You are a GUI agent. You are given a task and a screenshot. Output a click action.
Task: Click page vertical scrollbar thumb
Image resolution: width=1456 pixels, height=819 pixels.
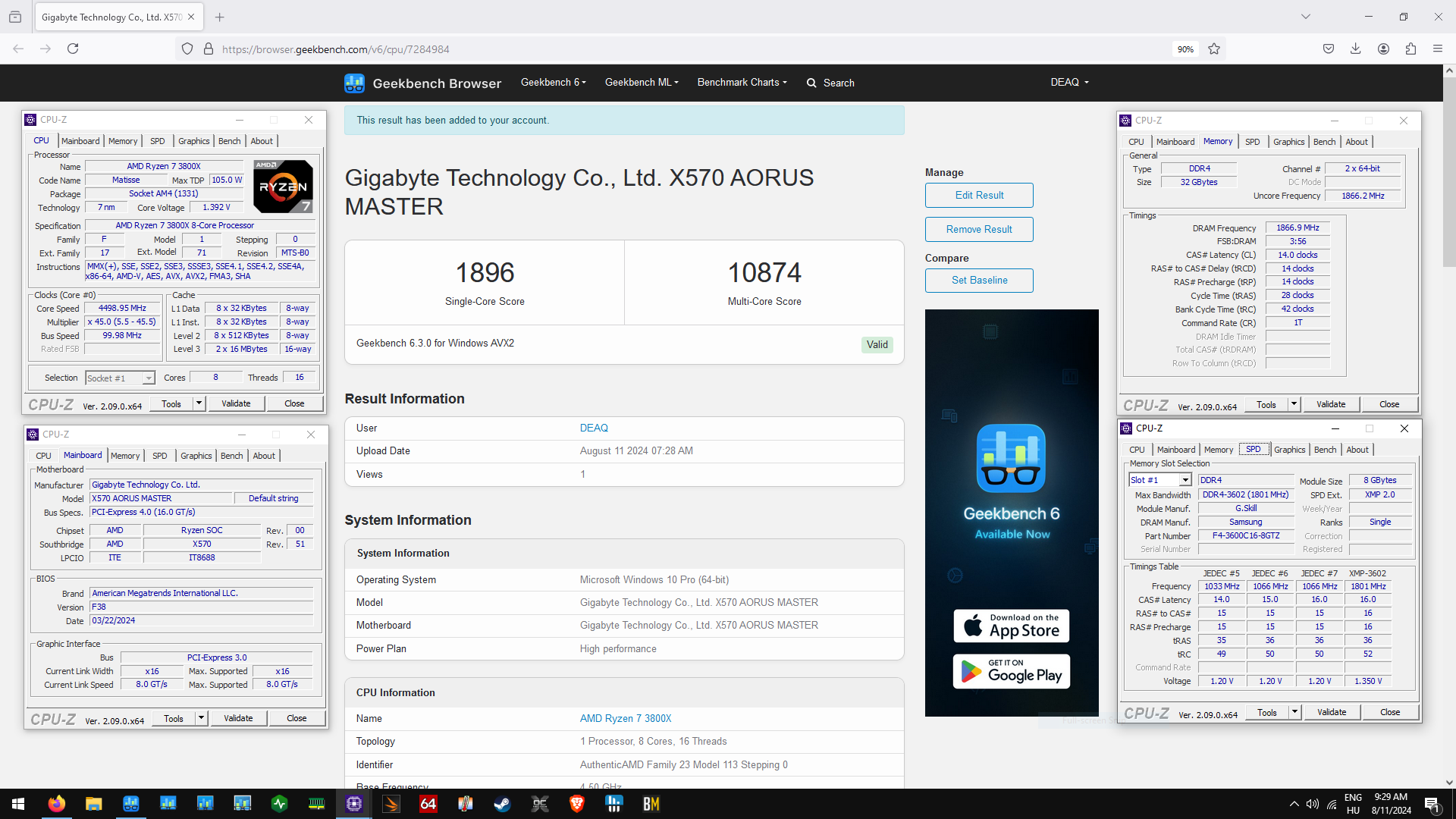pyautogui.click(x=1449, y=173)
